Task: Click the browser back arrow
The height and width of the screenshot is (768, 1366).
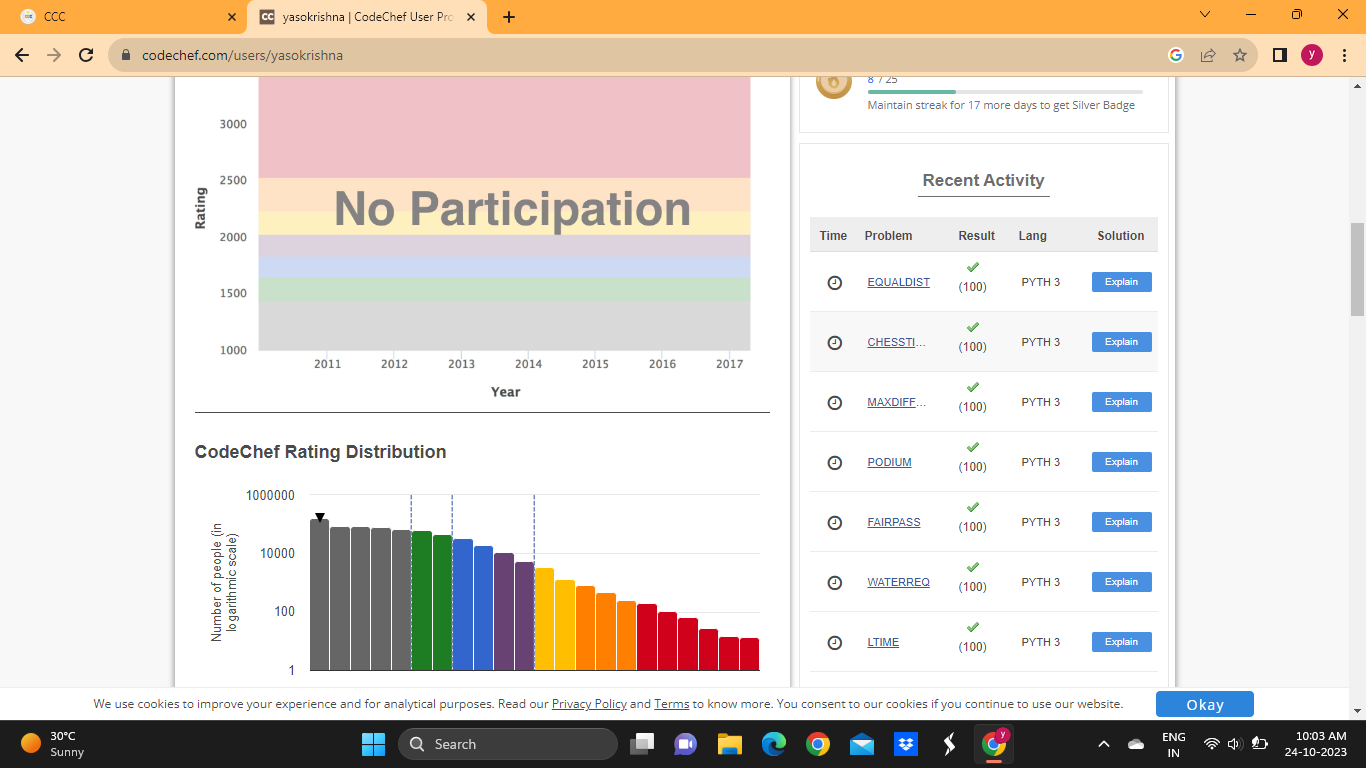Action: tap(22, 55)
